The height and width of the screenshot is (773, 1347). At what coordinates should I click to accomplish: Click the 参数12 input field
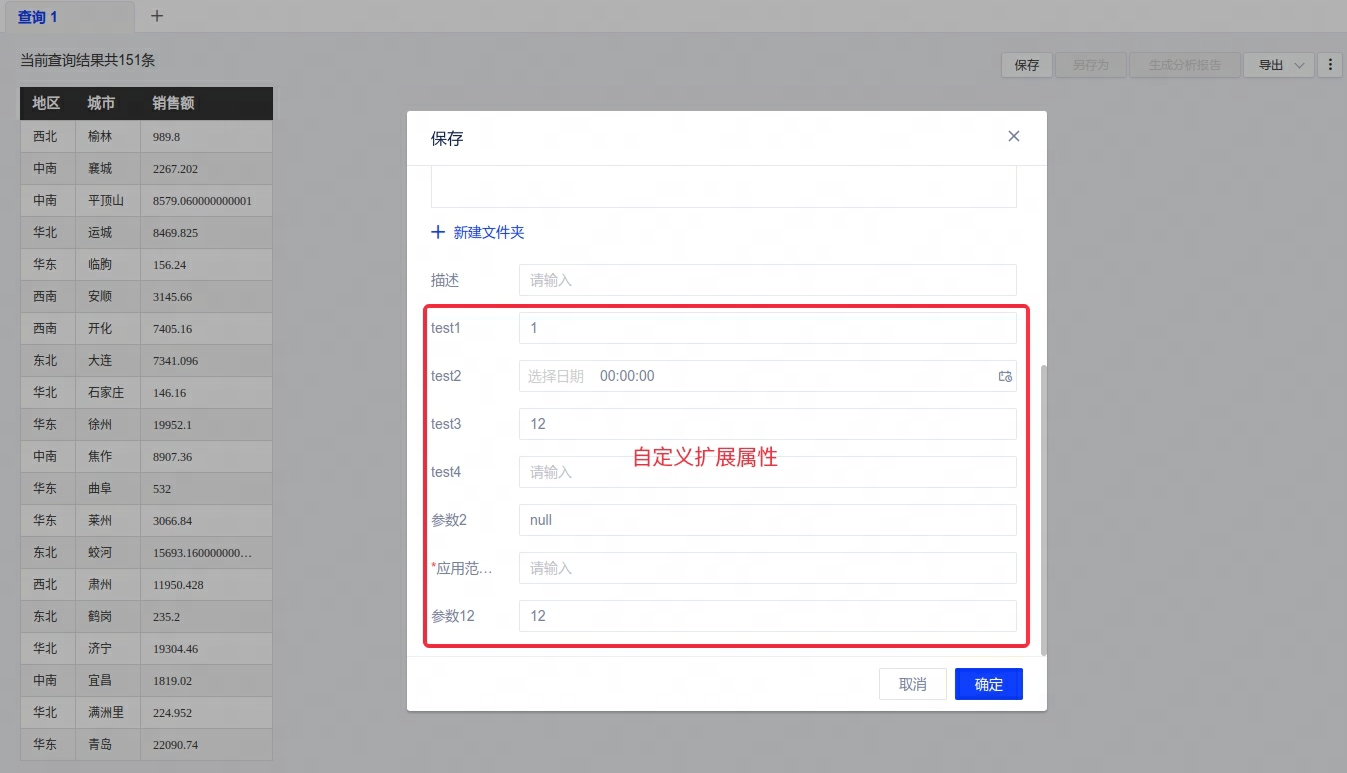(767, 616)
